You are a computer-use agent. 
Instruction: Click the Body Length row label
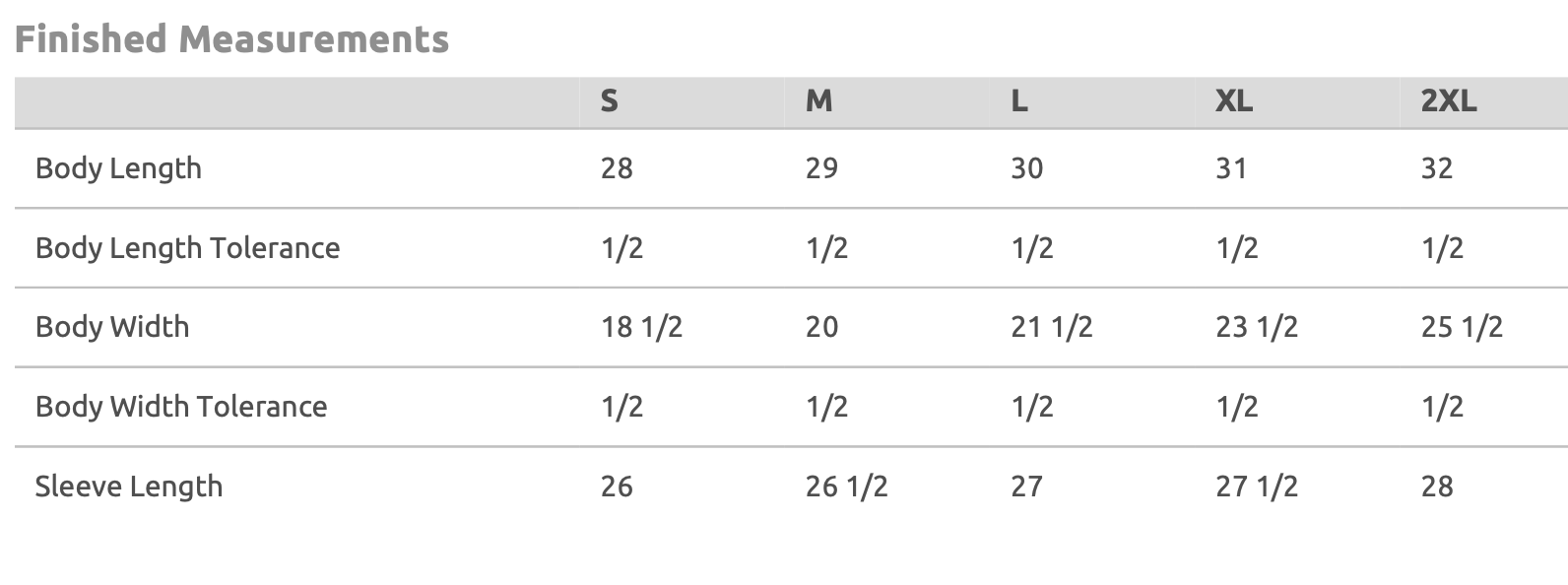118,168
